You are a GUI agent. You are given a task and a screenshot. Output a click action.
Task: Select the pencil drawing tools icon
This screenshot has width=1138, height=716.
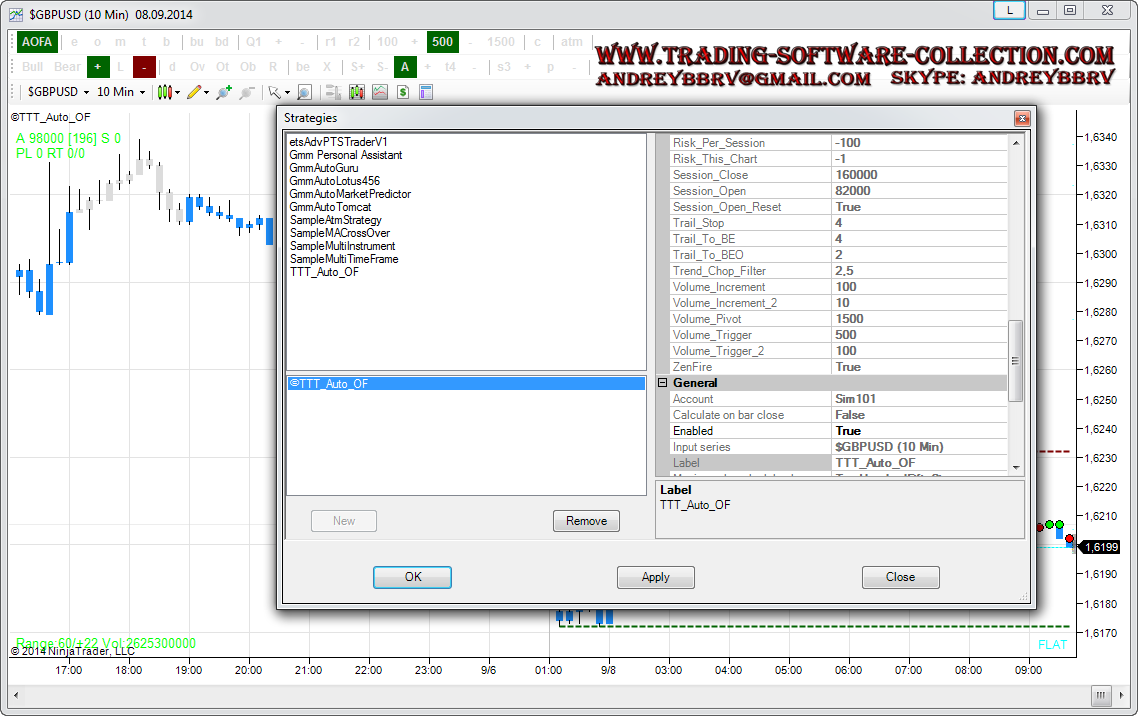[194, 92]
